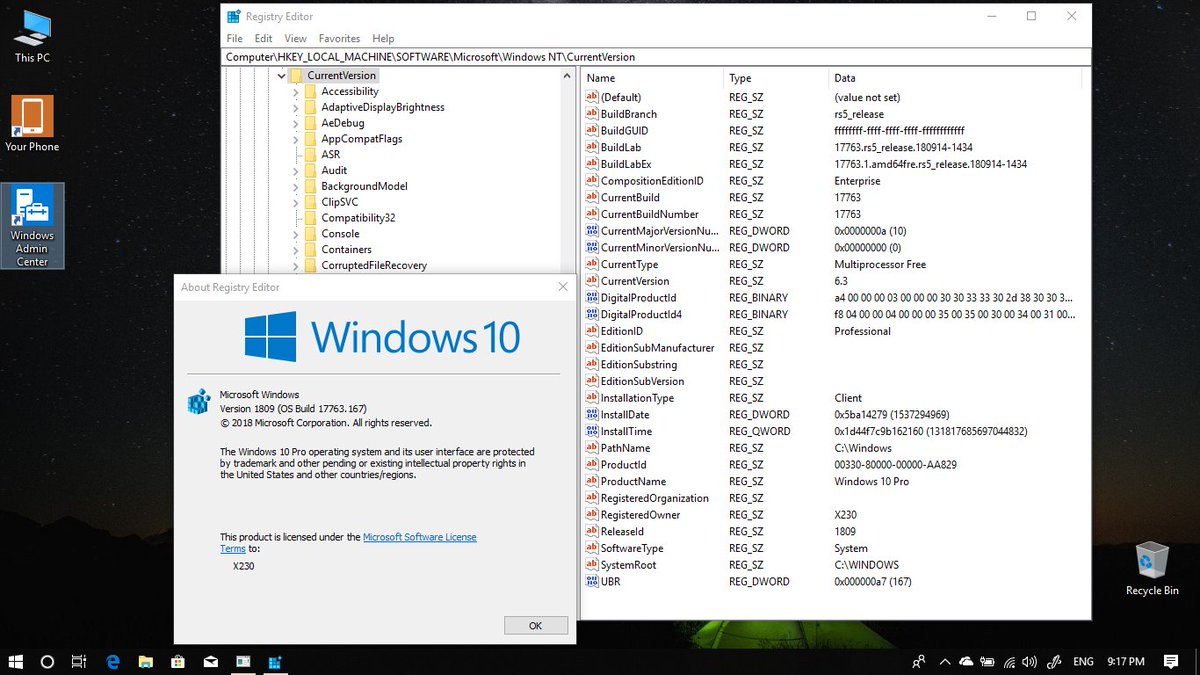Click the data cell 00330-80000-00000-AA829

(x=895, y=465)
